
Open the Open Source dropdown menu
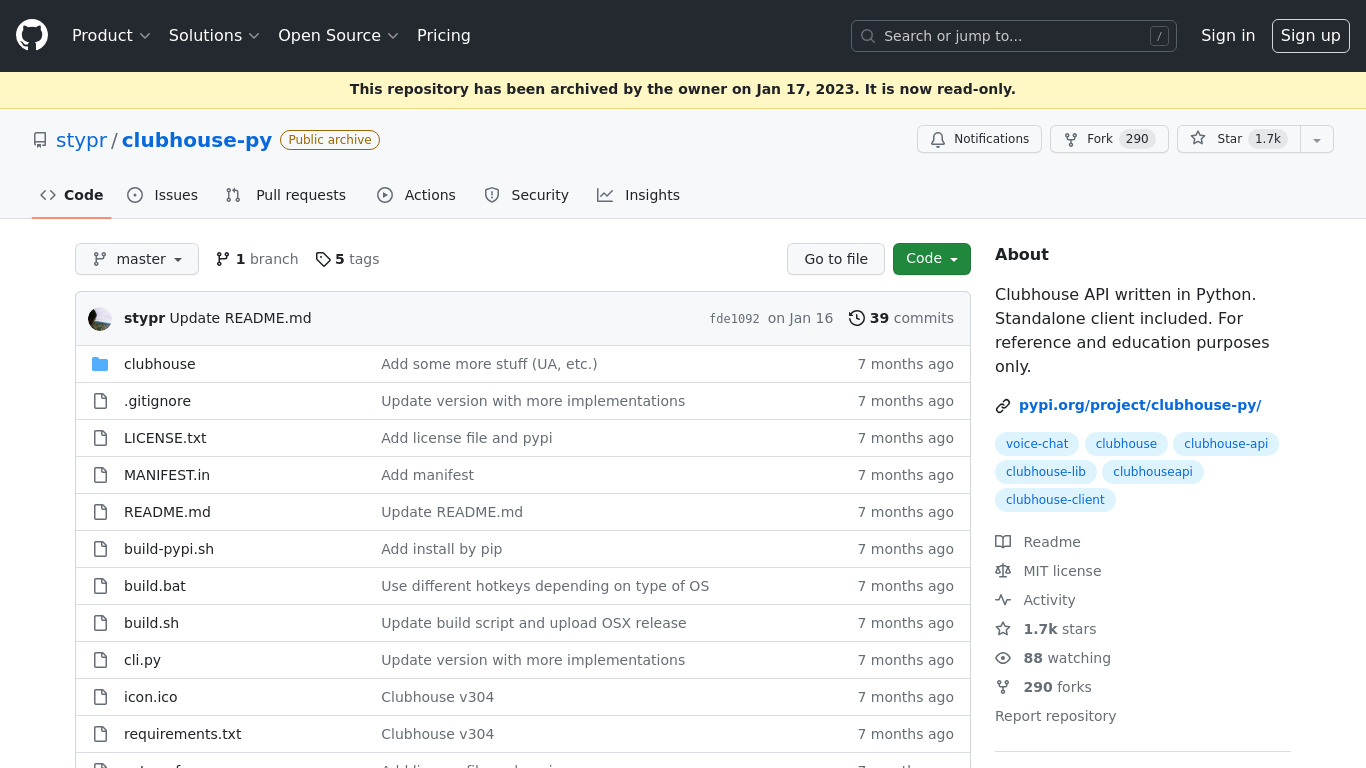(338, 35)
